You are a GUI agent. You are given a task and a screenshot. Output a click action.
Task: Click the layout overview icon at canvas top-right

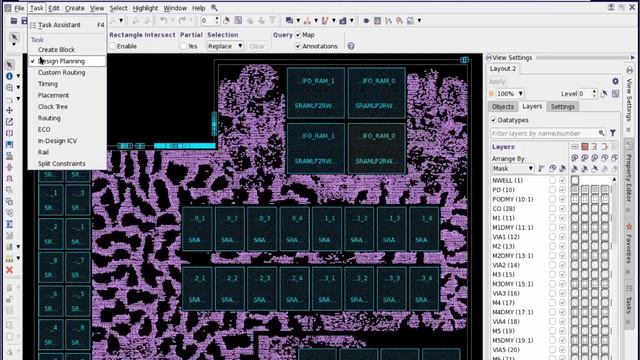(464, 60)
